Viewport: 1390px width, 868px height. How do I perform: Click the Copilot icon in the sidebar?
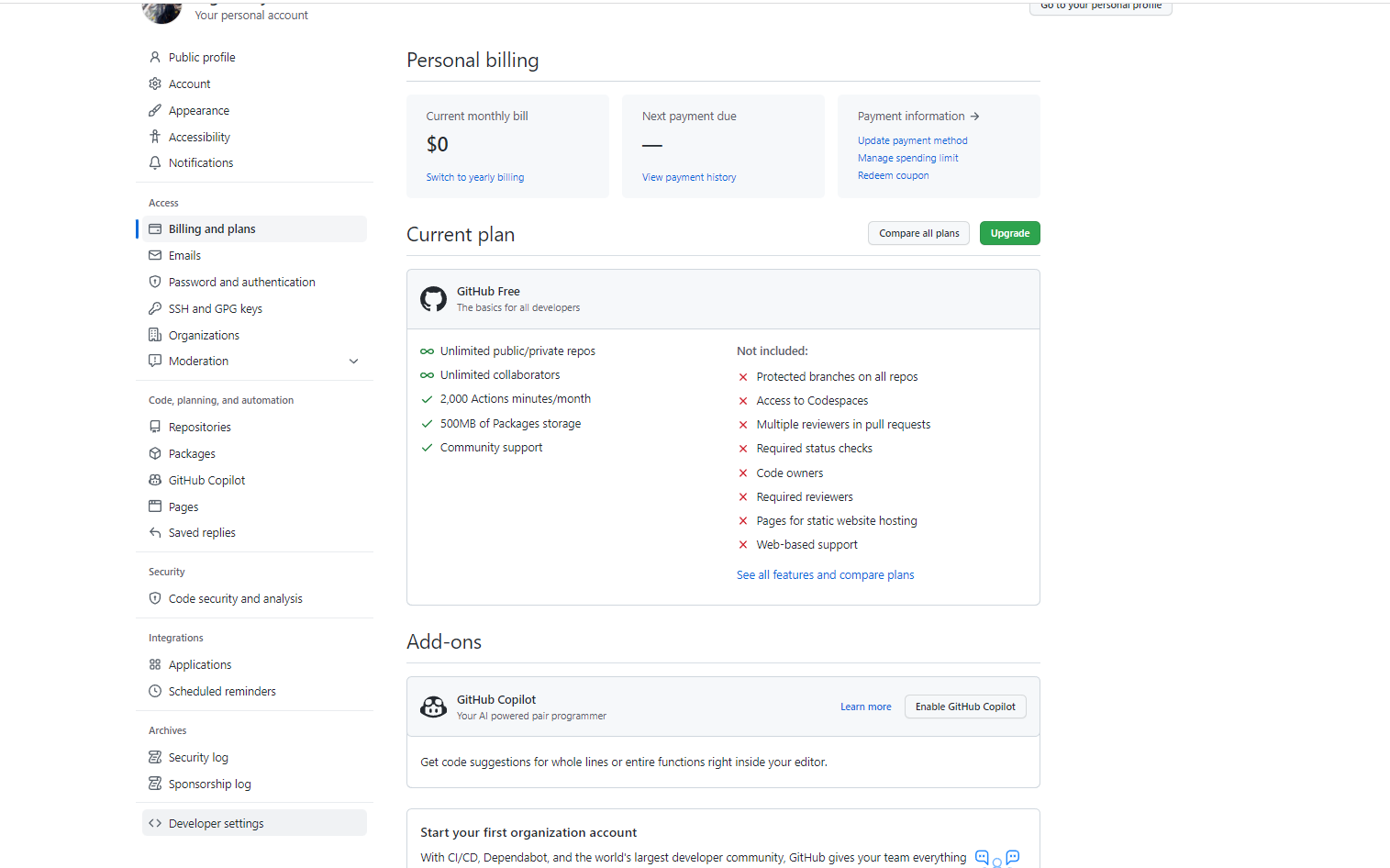pyautogui.click(x=155, y=480)
